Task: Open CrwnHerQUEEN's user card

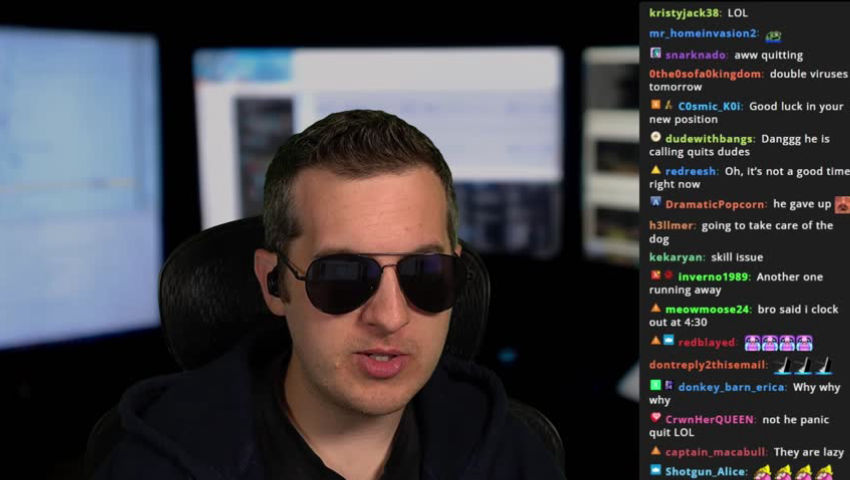Action: tap(710, 420)
